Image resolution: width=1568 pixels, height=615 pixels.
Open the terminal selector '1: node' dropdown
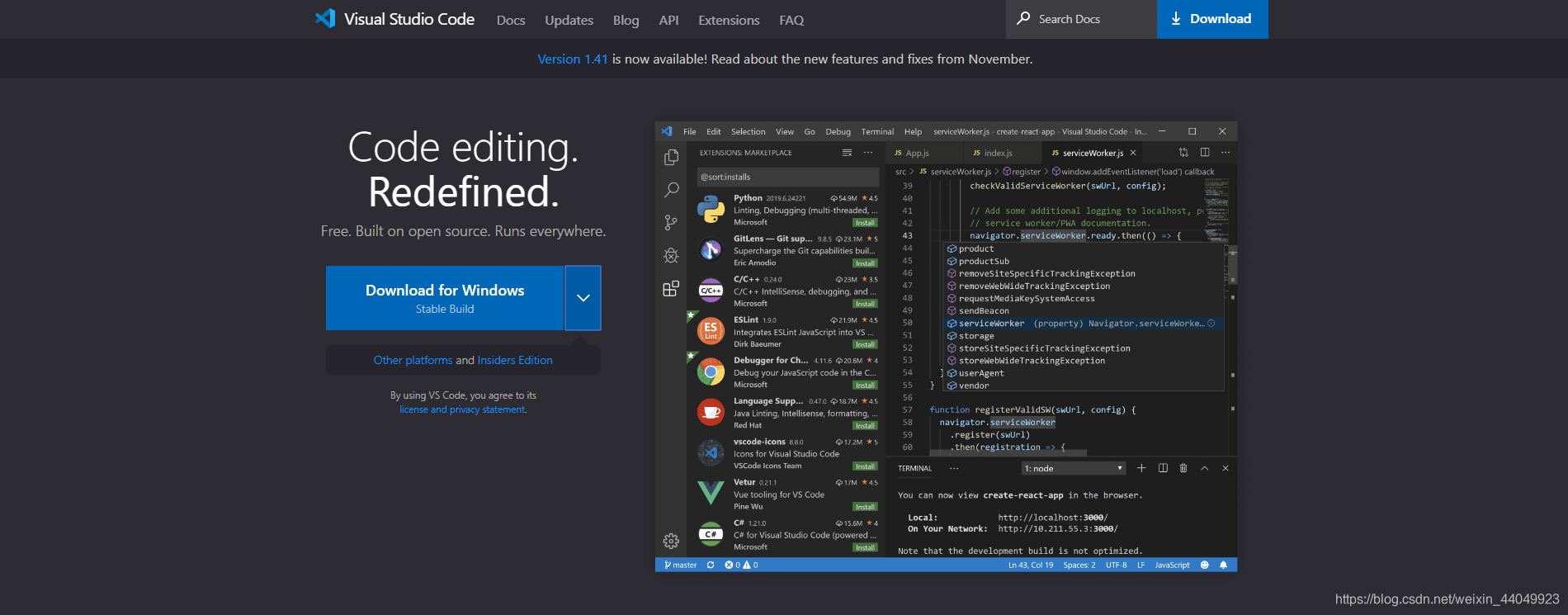[1074, 468]
